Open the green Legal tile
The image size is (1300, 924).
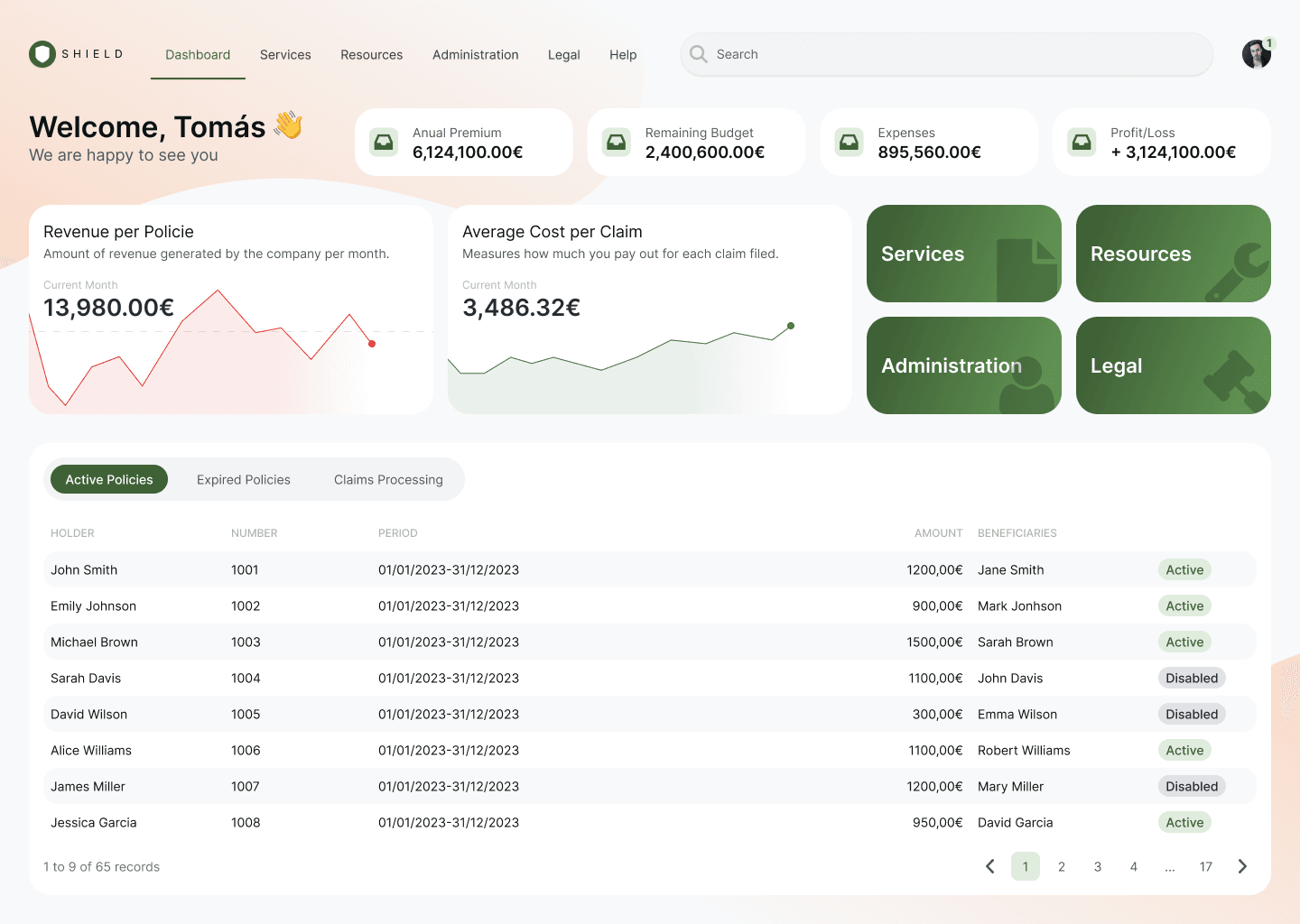[1173, 365]
